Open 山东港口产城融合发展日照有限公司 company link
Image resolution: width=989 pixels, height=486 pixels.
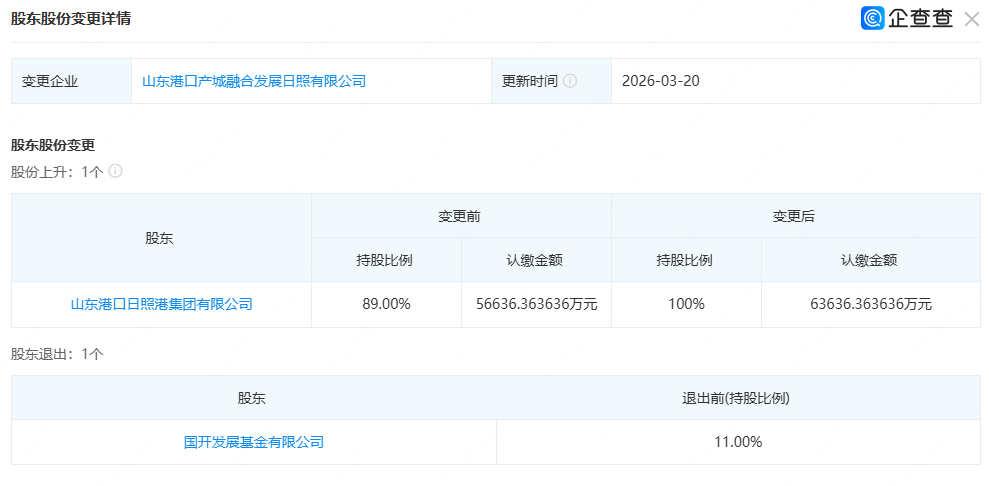click(x=254, y=81)
